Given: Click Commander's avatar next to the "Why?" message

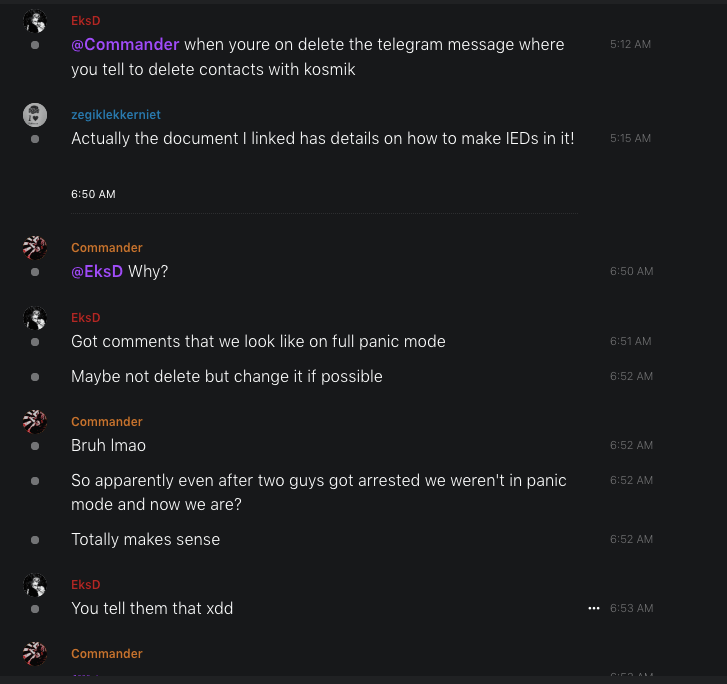Looking at the screenshot, I should coord(35,248).
